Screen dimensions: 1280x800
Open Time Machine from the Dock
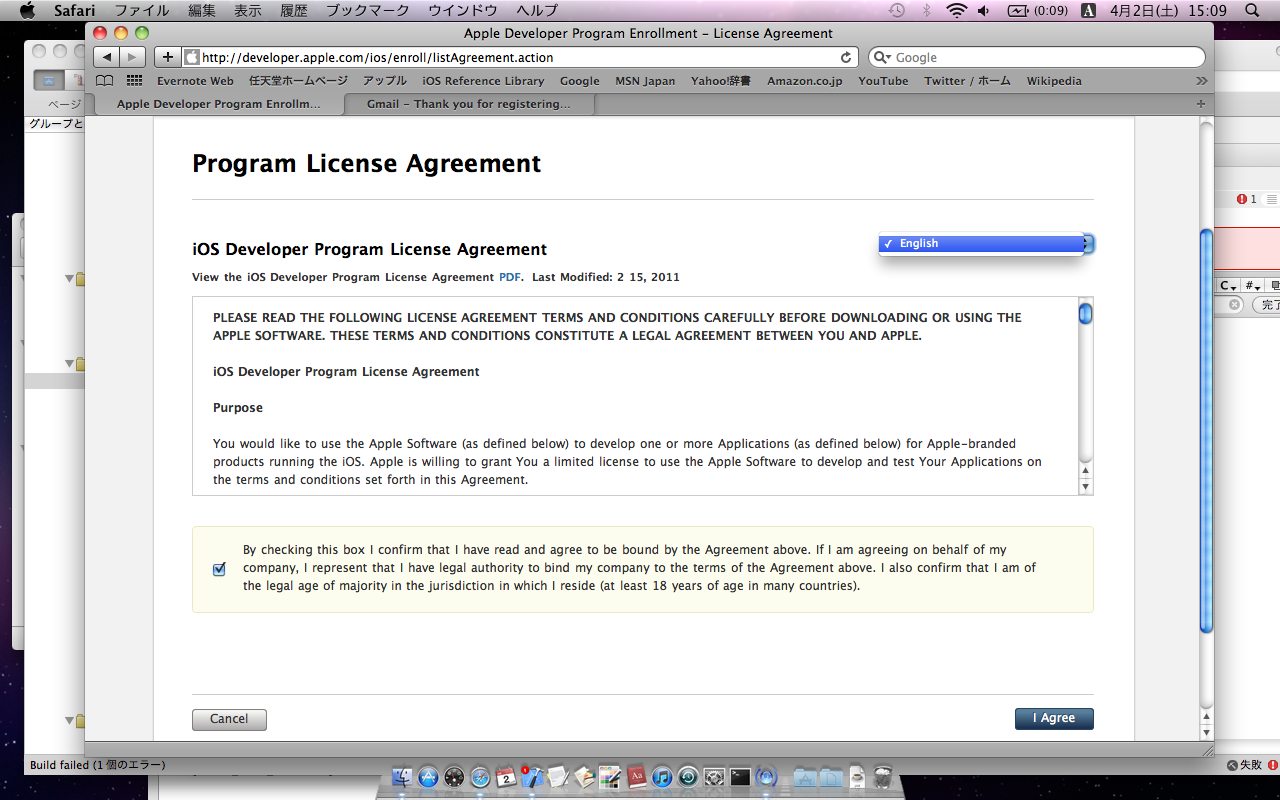[x=688, y=777]
